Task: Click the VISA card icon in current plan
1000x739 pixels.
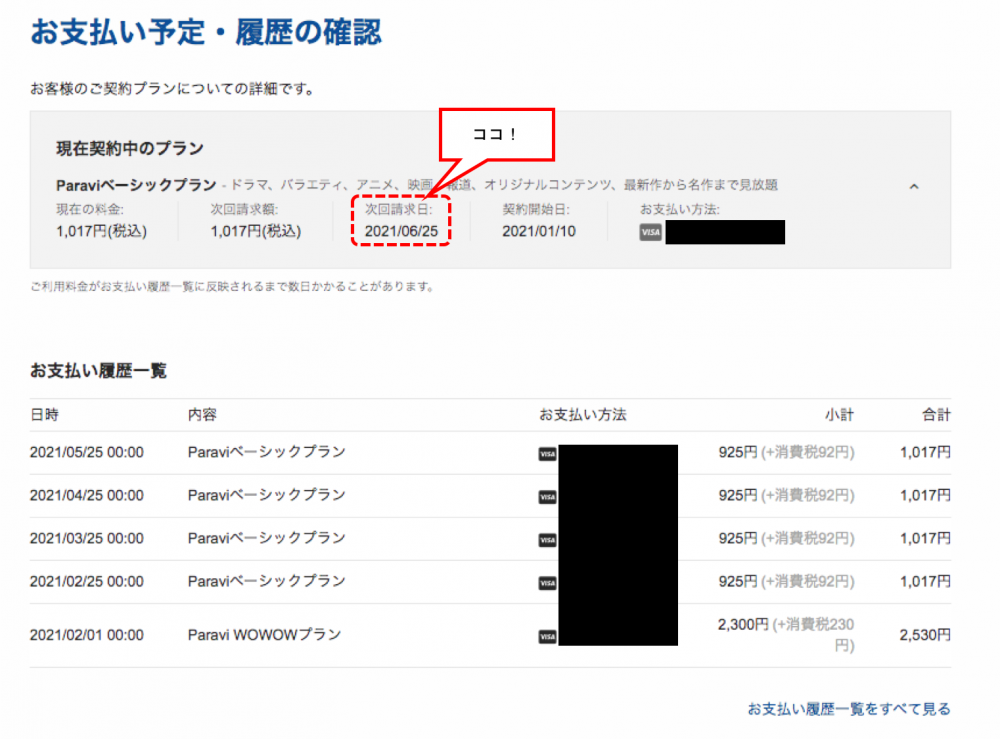Action: coord(651,232)
